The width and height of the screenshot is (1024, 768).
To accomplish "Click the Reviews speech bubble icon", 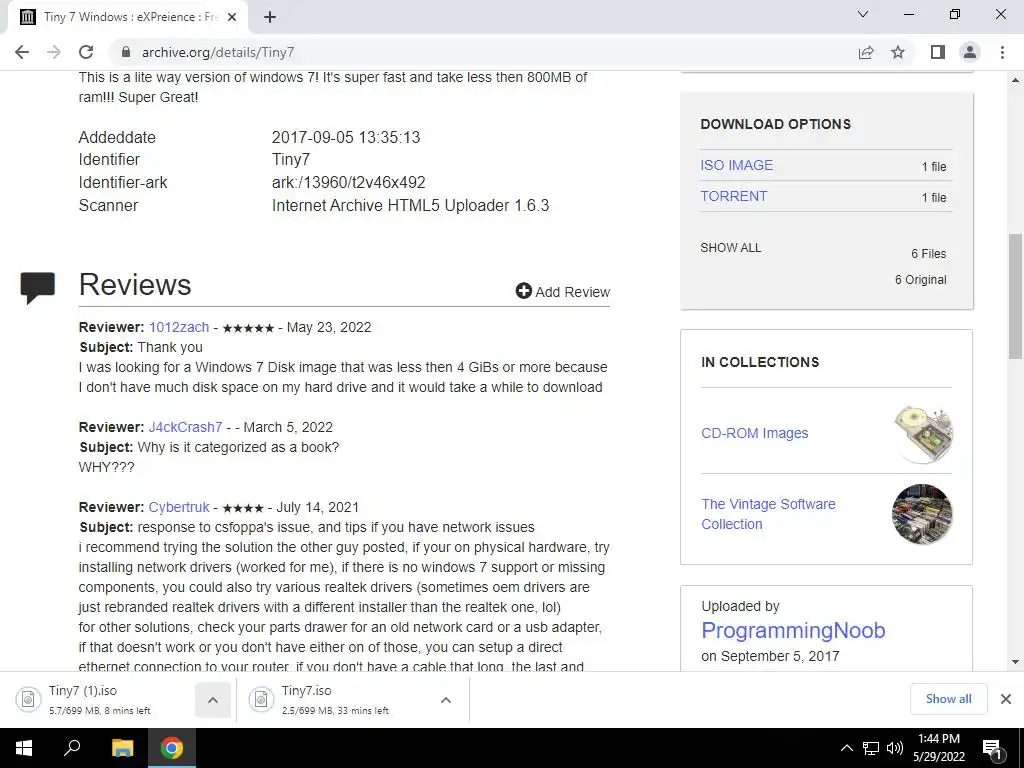I will [x=37, y=287].
